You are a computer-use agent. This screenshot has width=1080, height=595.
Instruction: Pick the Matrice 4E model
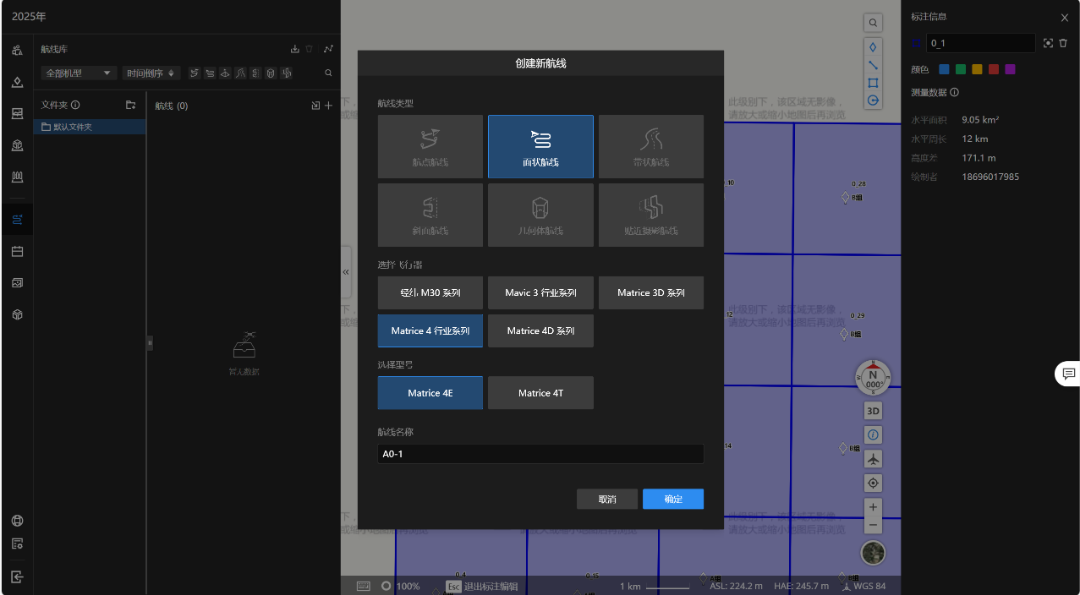(x=430, y=393)
